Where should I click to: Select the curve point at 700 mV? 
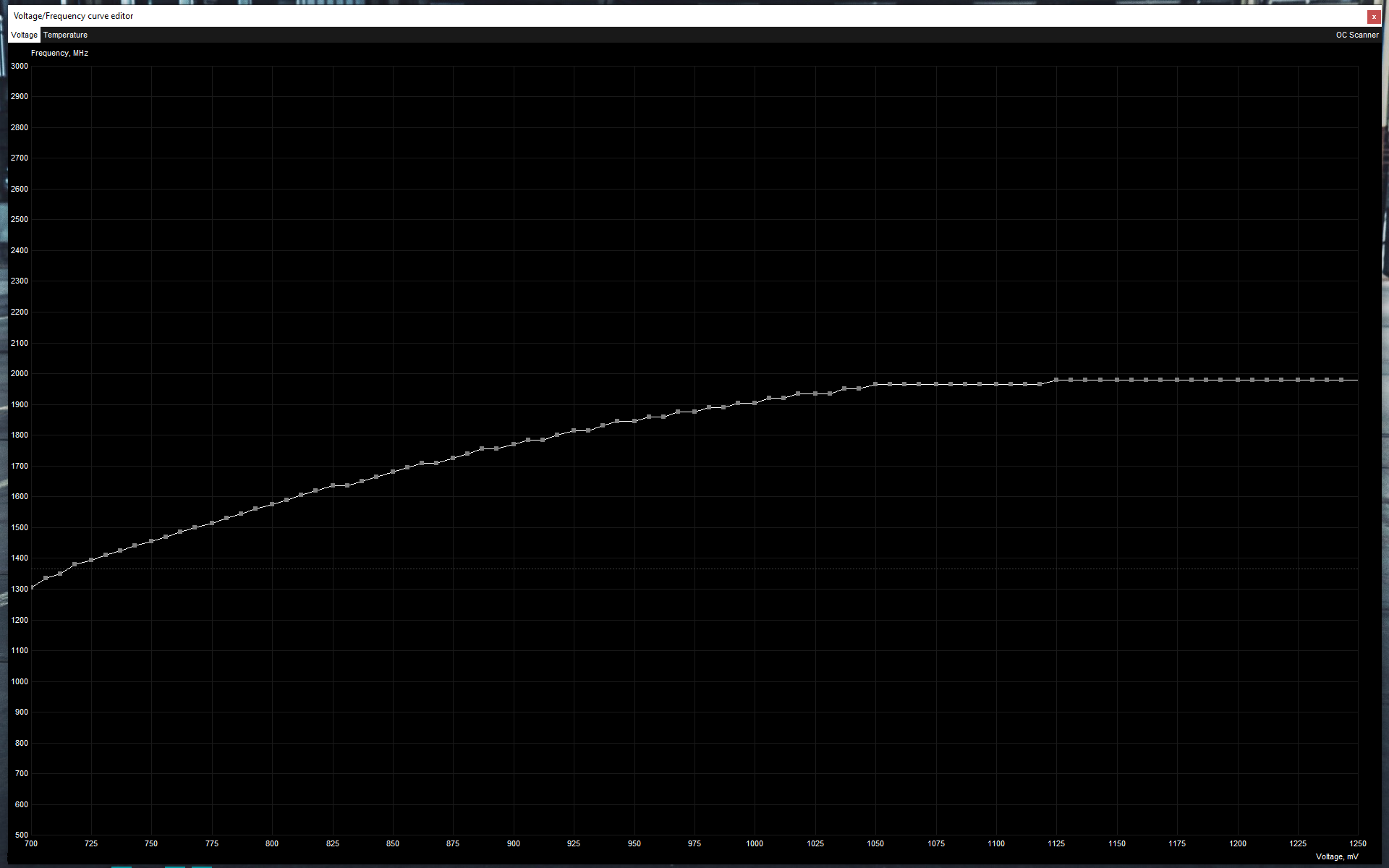coord(32,587)
